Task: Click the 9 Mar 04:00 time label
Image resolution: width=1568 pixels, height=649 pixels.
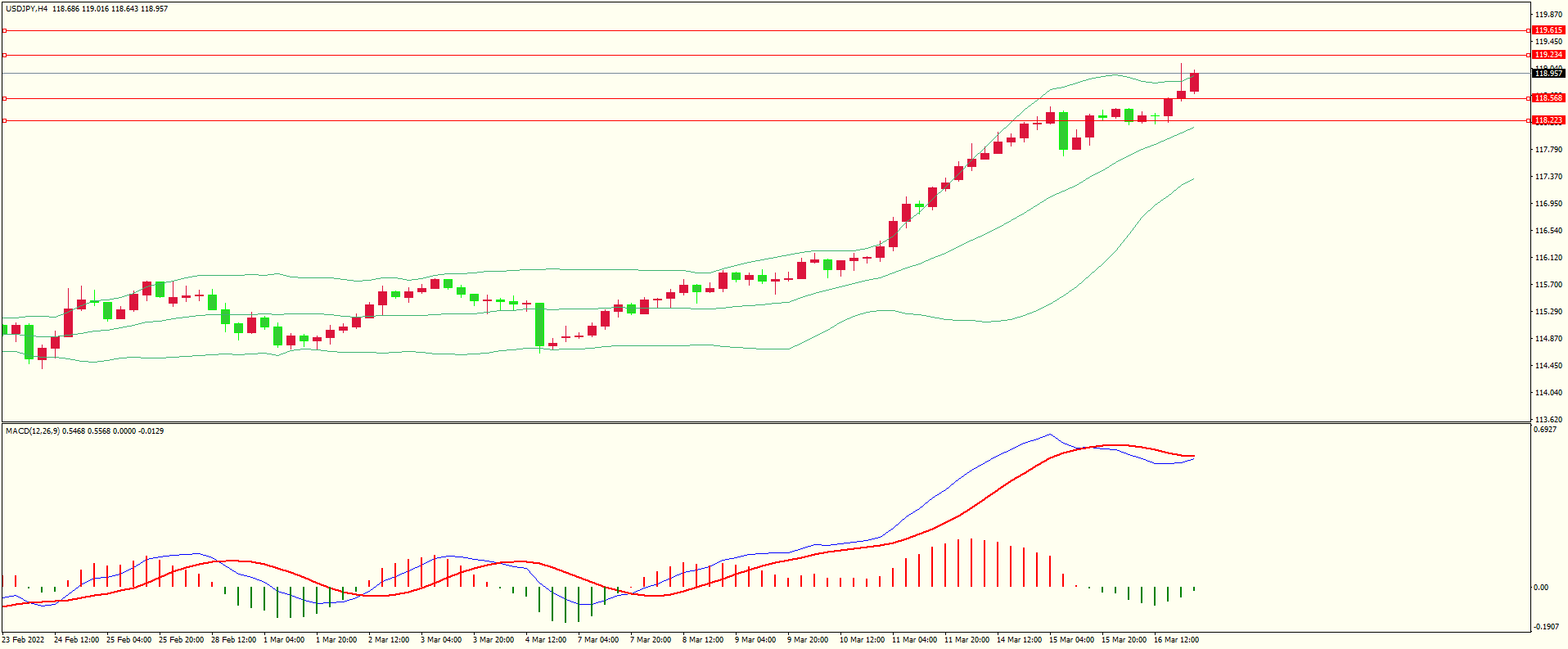Action: click(755, 640)
